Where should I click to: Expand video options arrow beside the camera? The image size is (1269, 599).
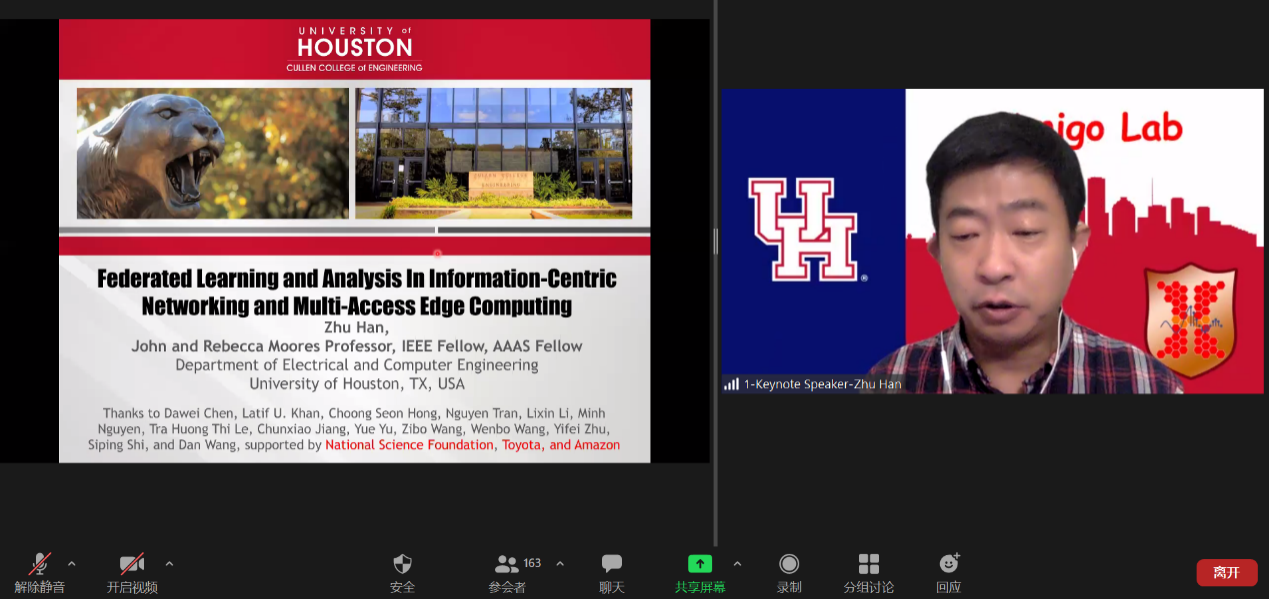169,563
